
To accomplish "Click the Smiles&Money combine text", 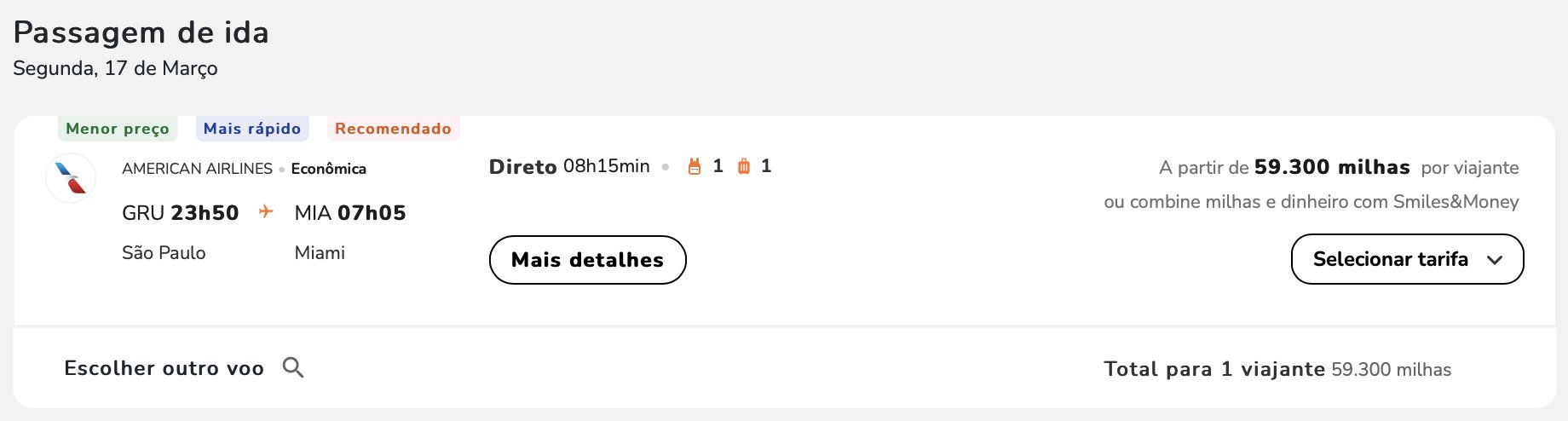I will tap(1311, 202).
